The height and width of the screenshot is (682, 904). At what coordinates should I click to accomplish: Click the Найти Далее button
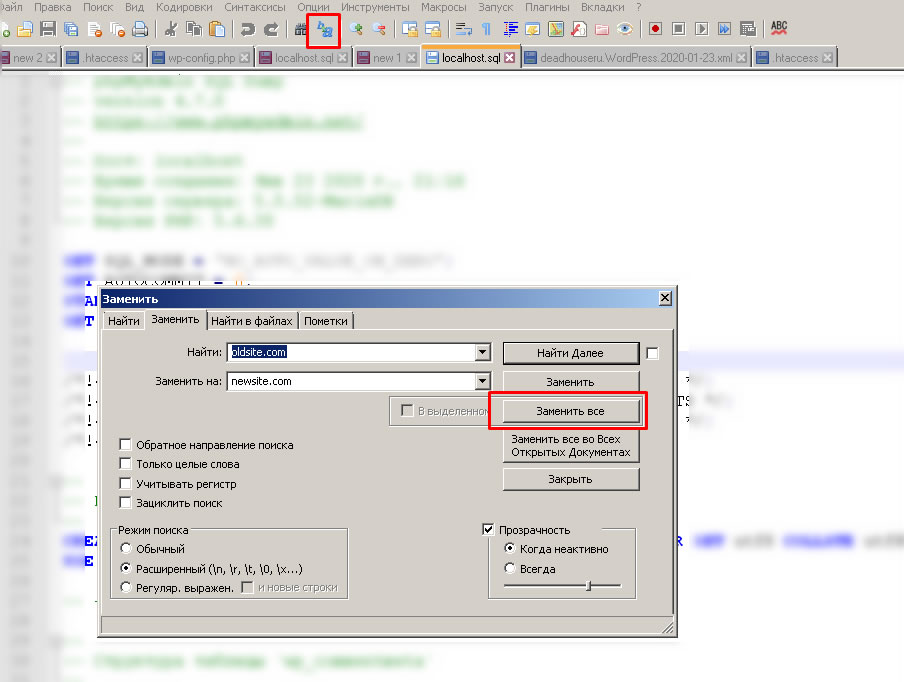pyautogui.click(x=571, y=353)
